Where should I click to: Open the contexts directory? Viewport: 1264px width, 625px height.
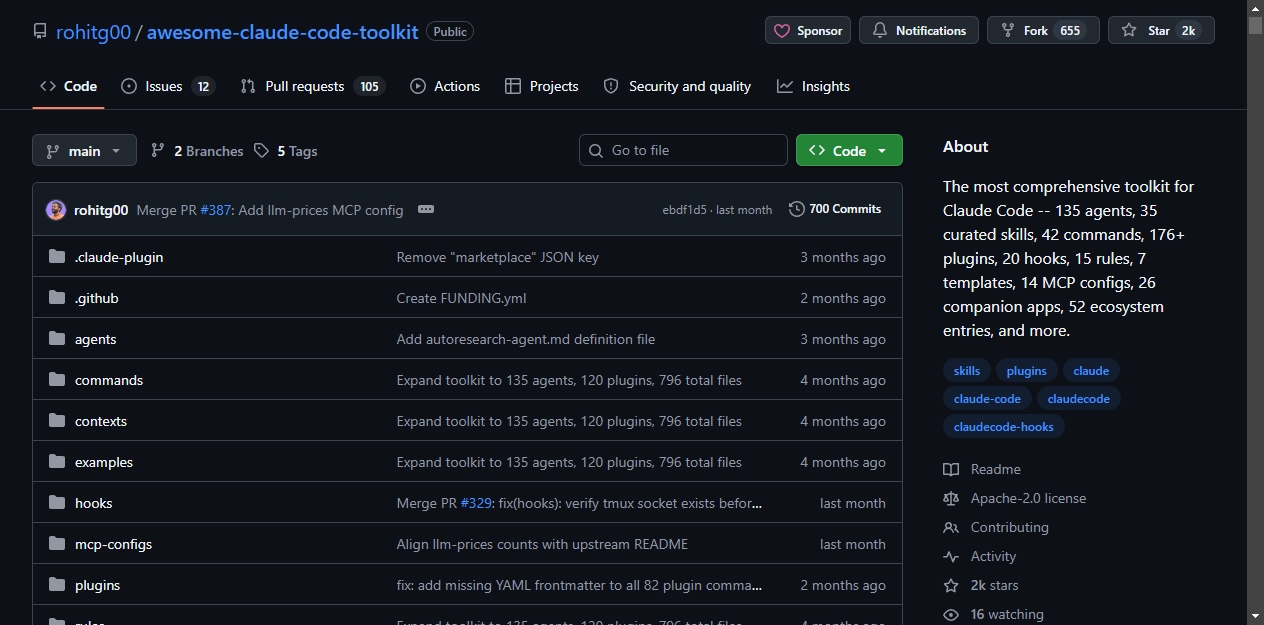point(101,421)
